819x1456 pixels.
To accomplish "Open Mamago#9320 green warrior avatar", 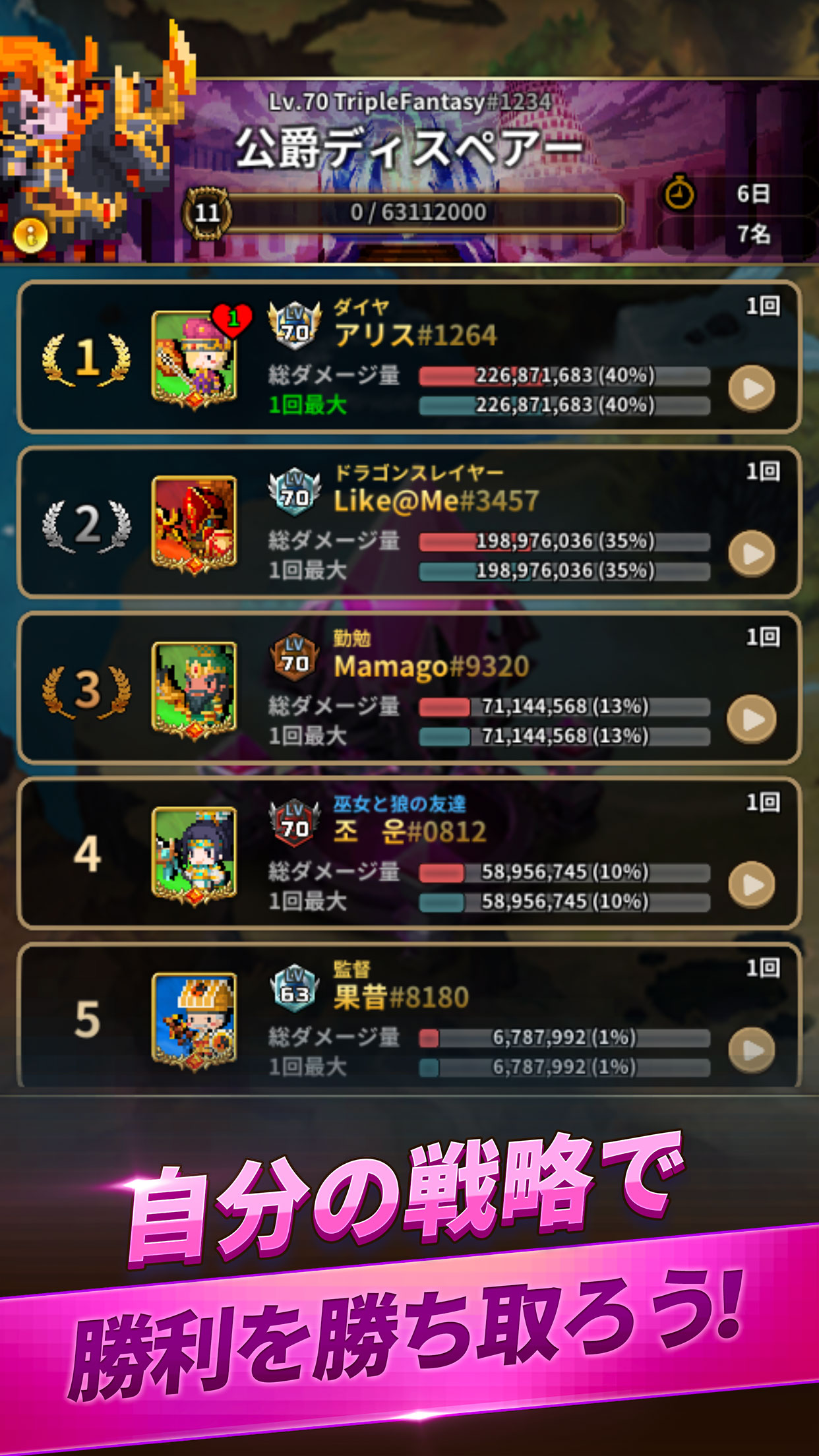I will pos(194,690).
